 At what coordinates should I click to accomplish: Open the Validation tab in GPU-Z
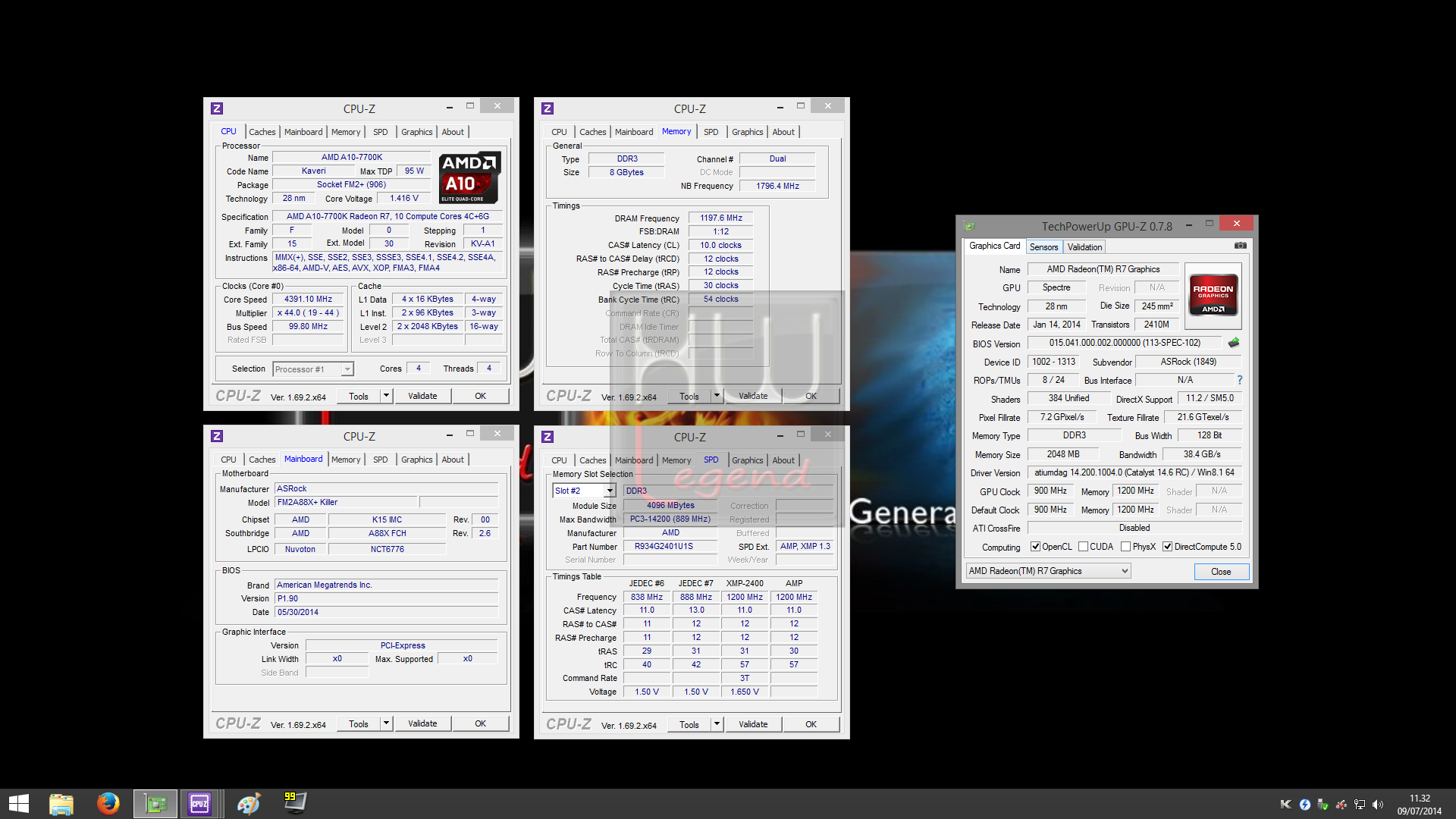(1084, 247)
